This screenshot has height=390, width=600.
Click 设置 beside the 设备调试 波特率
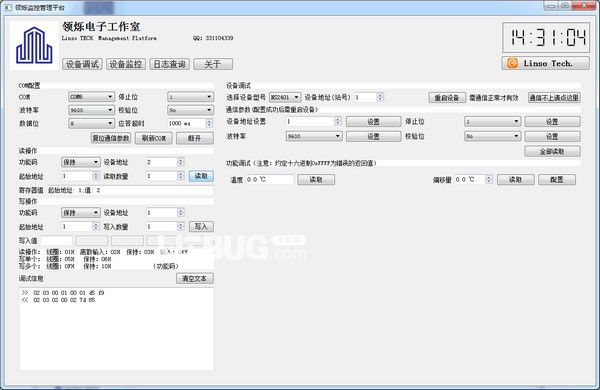(x=373, y=137)
